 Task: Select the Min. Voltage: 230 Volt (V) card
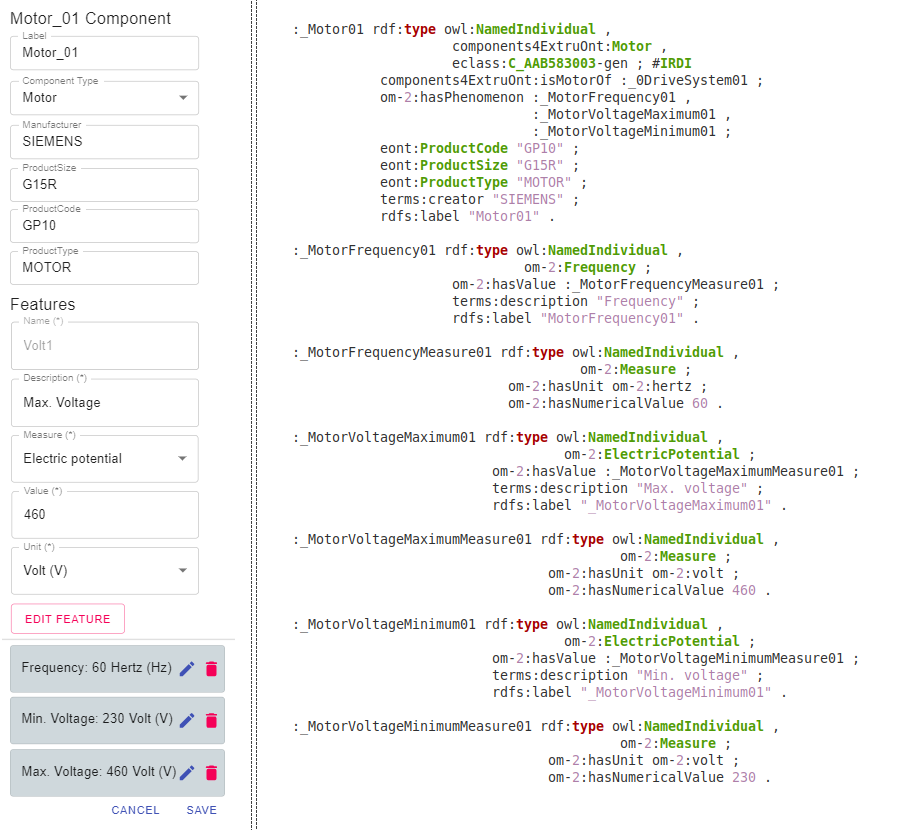(x=117, y=720)
